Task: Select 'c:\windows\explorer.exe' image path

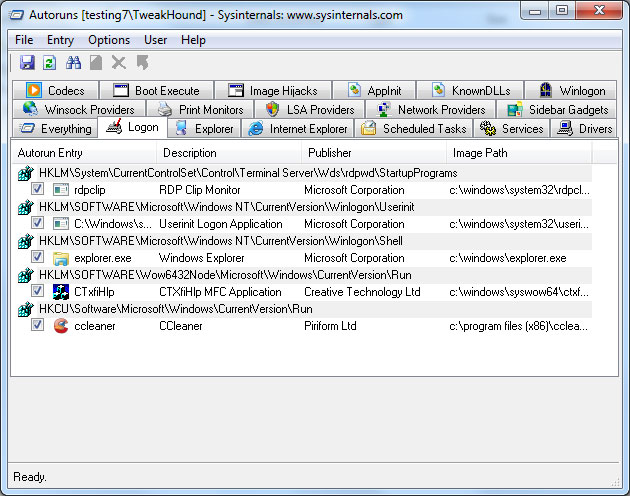Action: coord(508,258)
